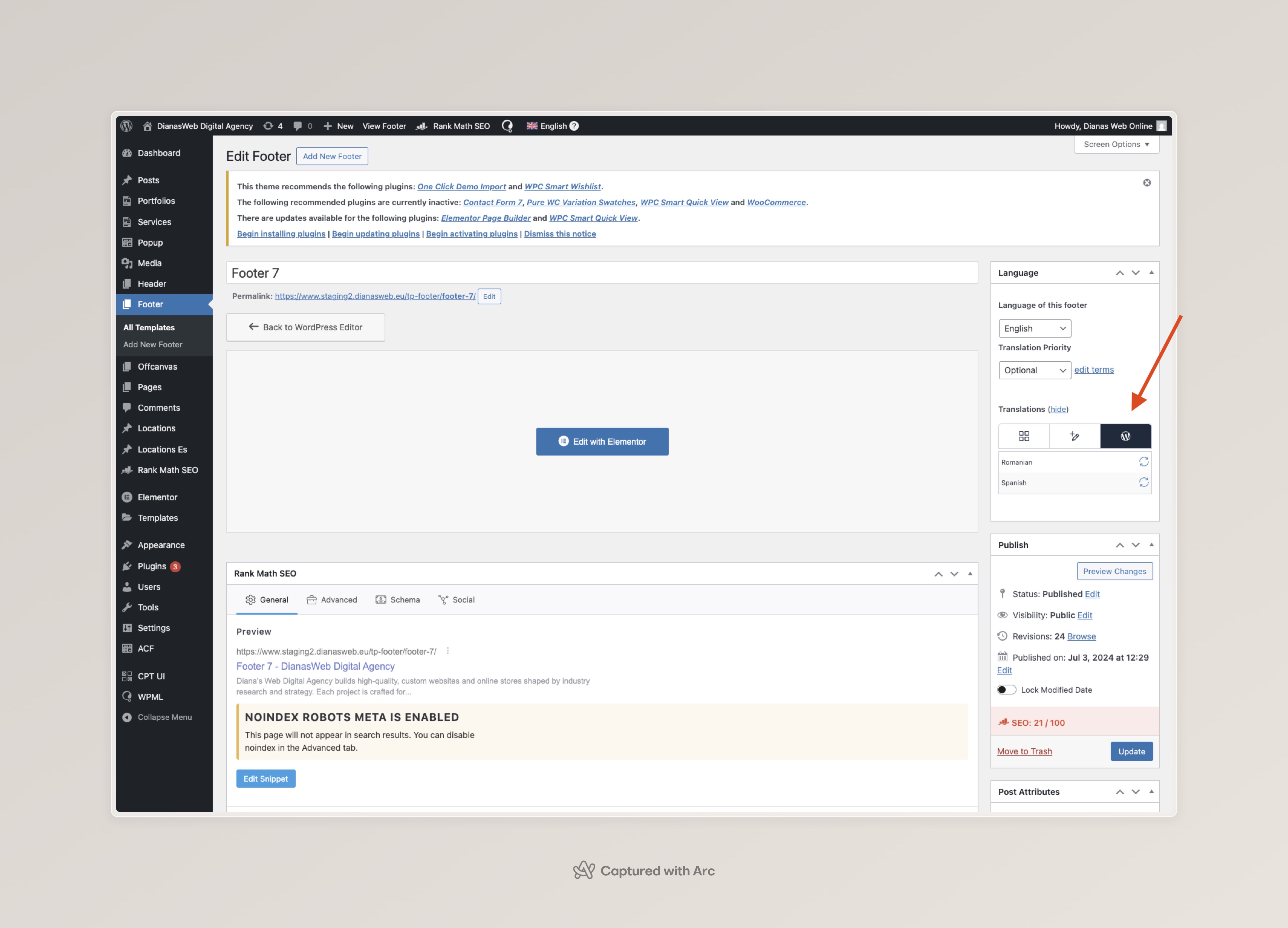The height and width of the screenshot is (928, 1288).
Task: Click the WPML language switcher icon in admin bar
Action: click(507, 126)
